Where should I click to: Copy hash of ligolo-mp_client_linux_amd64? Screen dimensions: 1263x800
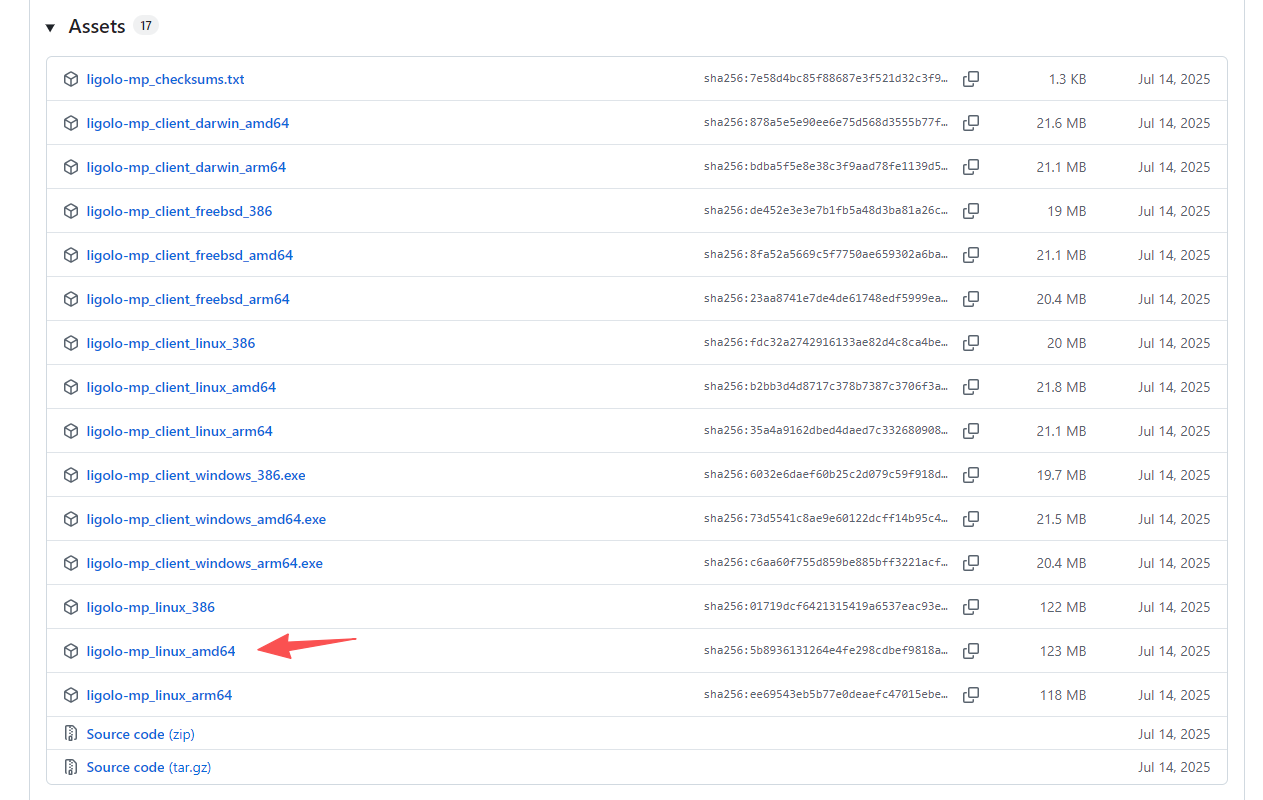(x=970, y=387)
